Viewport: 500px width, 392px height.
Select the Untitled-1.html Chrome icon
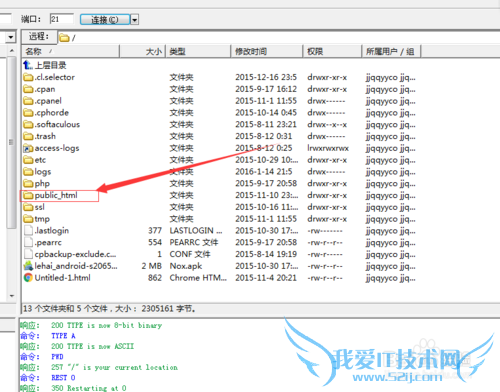click(28, 278)
